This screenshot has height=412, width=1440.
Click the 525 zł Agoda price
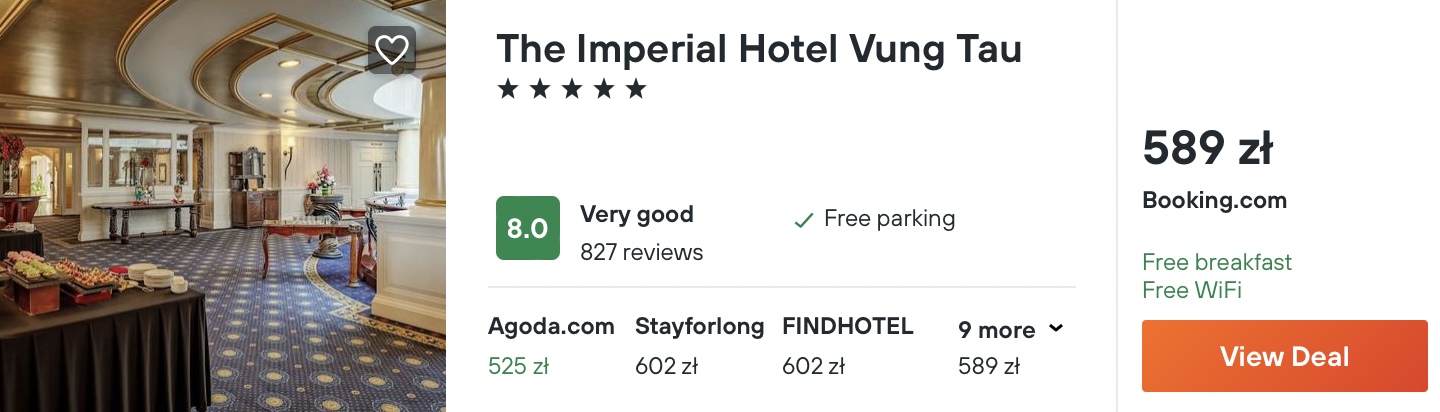pyautogui.click(x=518, y=366)
